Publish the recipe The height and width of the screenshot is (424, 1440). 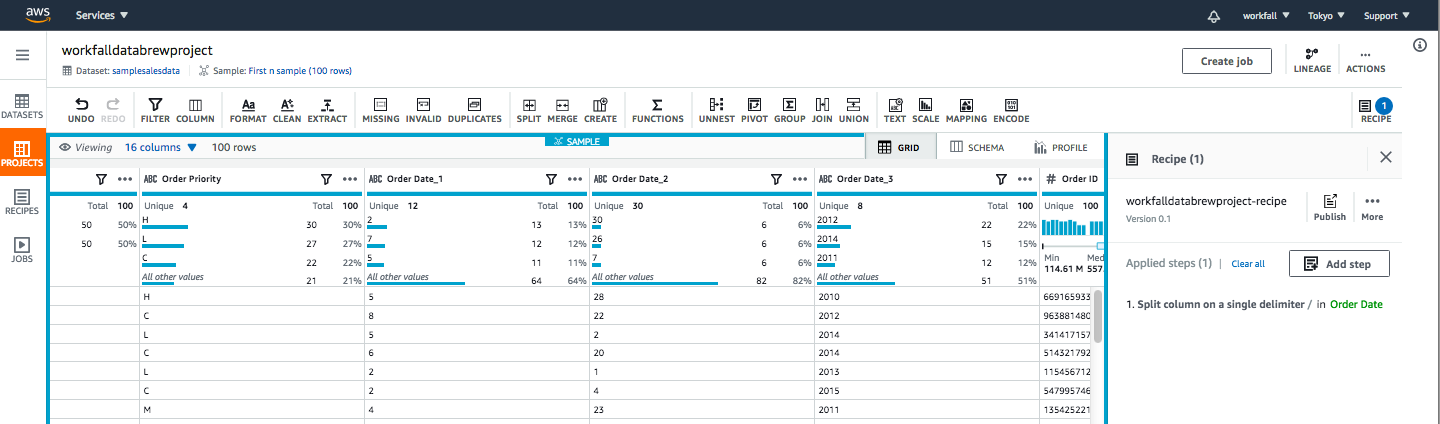pos(1330,207)
